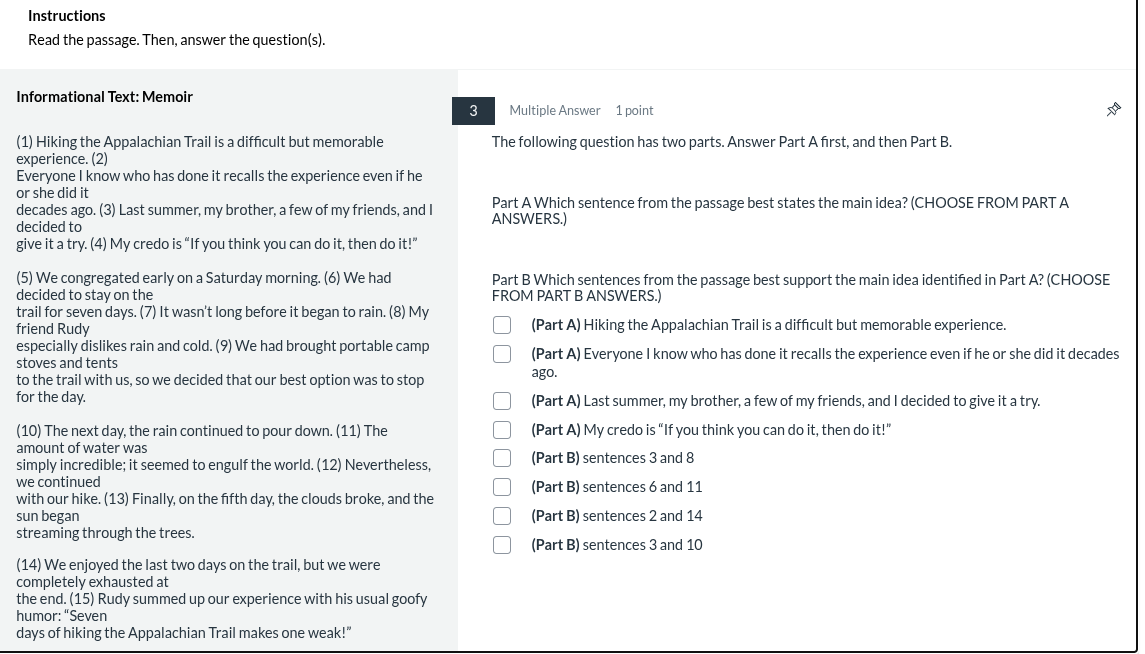Click the paragraph starting 'We enjoyed the last two days'
Viewport: 1145px width, 654px height.
pos(221,598)
